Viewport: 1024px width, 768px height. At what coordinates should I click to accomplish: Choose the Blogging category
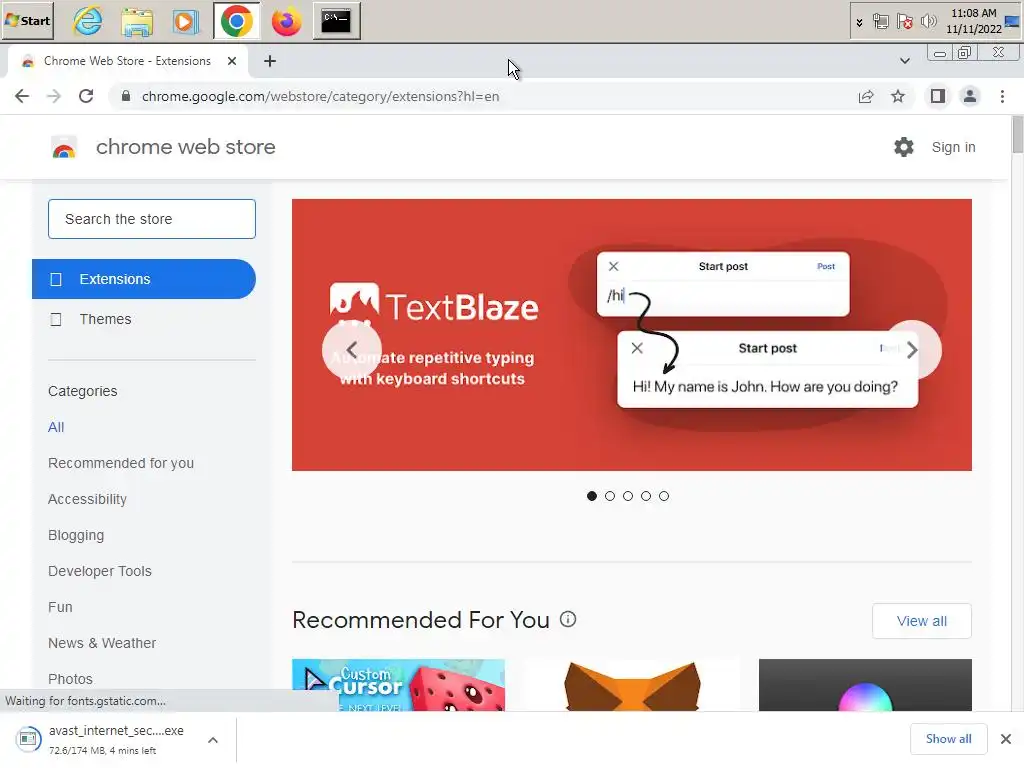(x=76, y=535)
